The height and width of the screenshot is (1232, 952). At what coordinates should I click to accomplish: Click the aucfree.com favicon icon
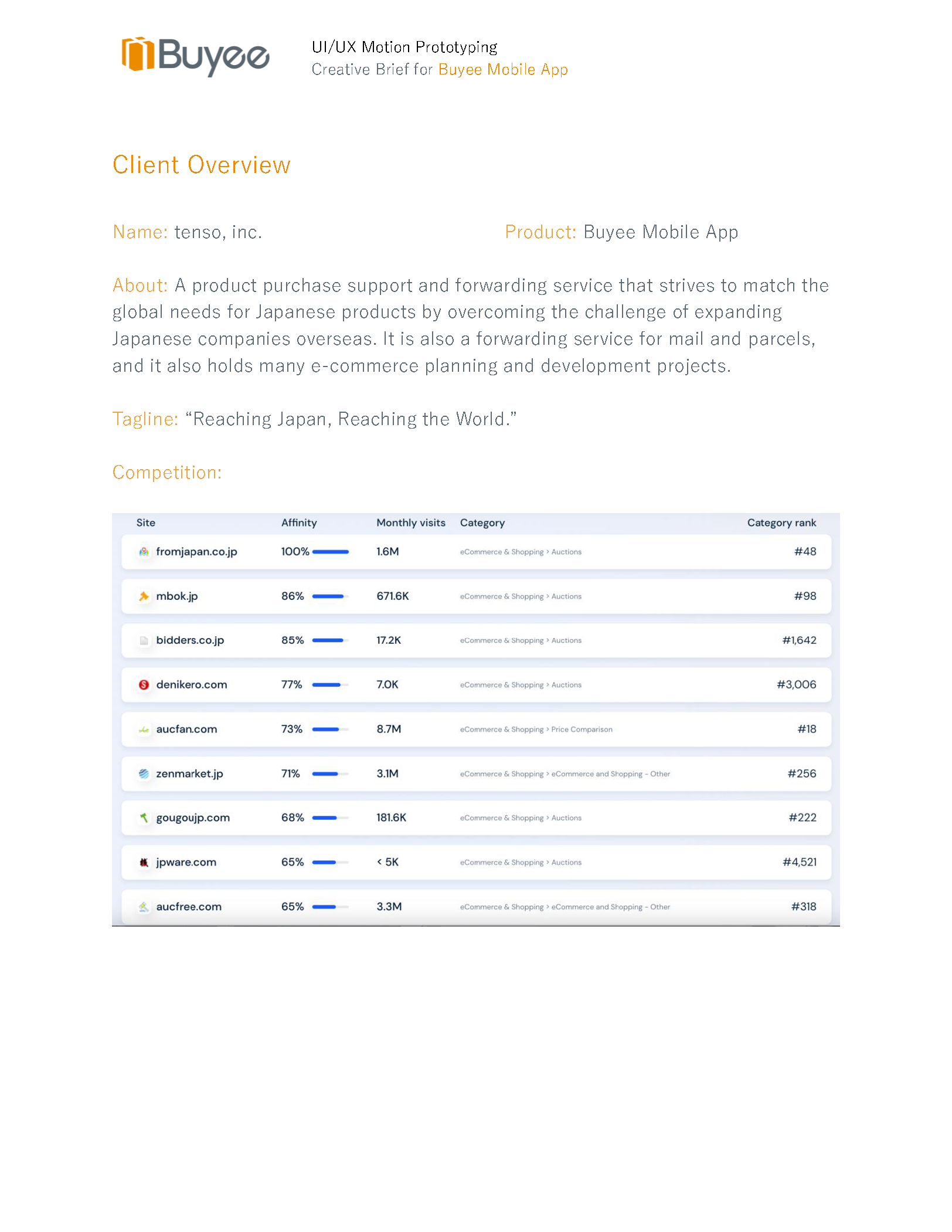(144, 907)
